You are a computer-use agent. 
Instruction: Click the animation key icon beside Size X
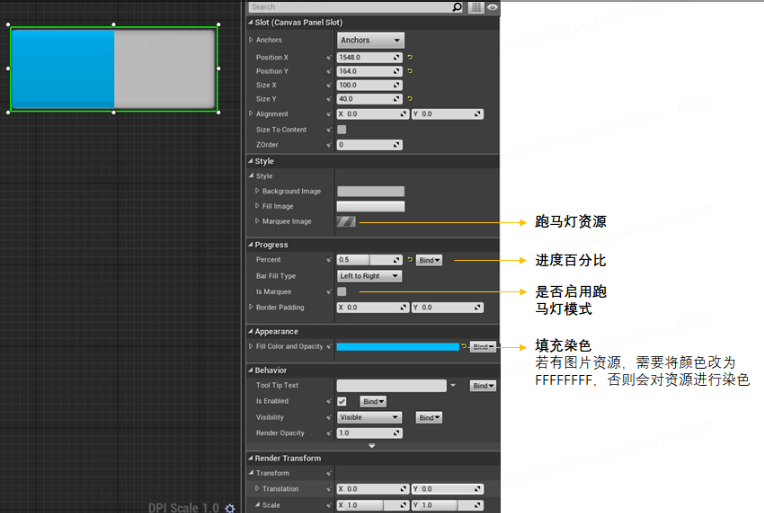(329, 85)
